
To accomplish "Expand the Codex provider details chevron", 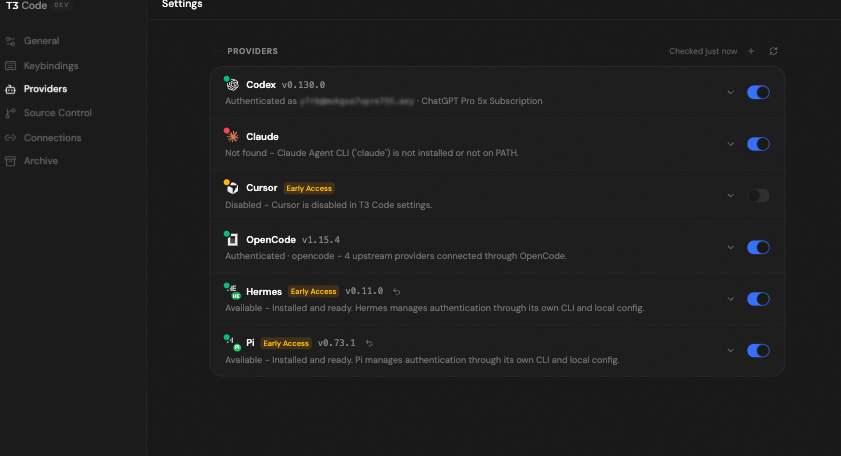I will (x=731, y=92).
